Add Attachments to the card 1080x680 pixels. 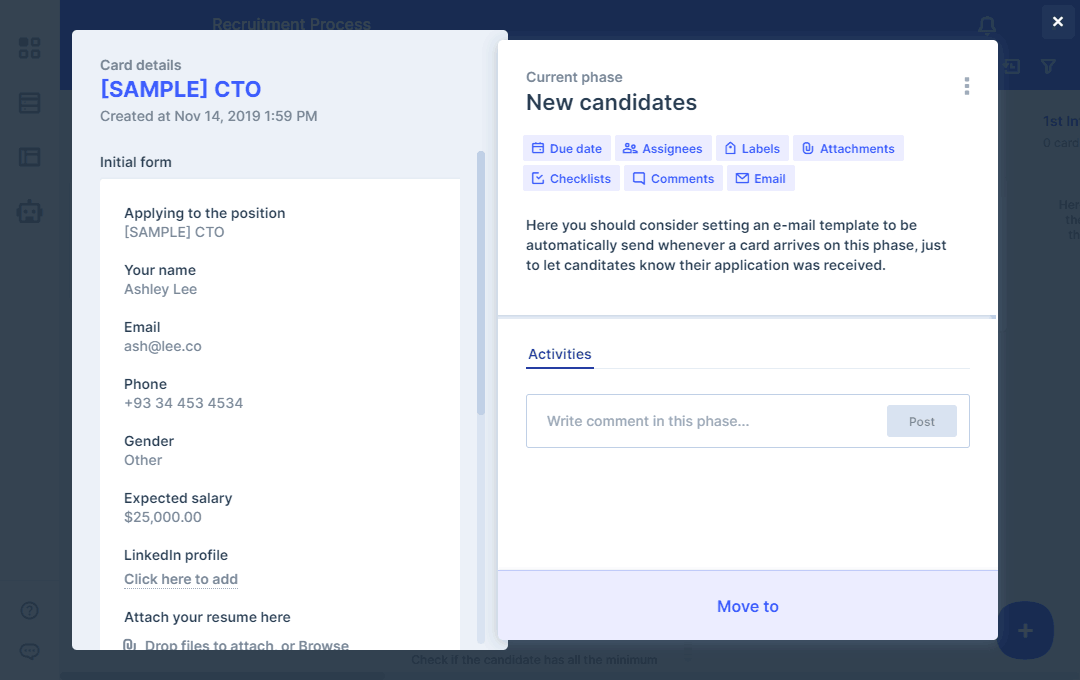(x=848, y=149)
